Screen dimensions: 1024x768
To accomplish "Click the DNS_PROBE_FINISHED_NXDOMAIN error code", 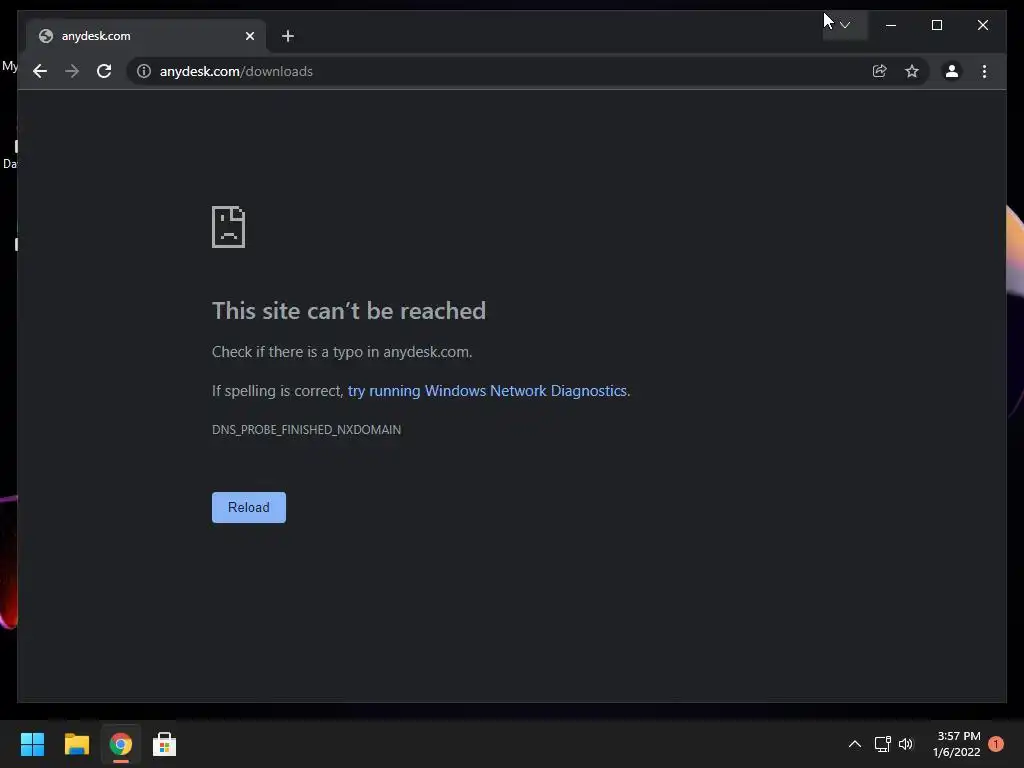I will (x=306, y=430).
